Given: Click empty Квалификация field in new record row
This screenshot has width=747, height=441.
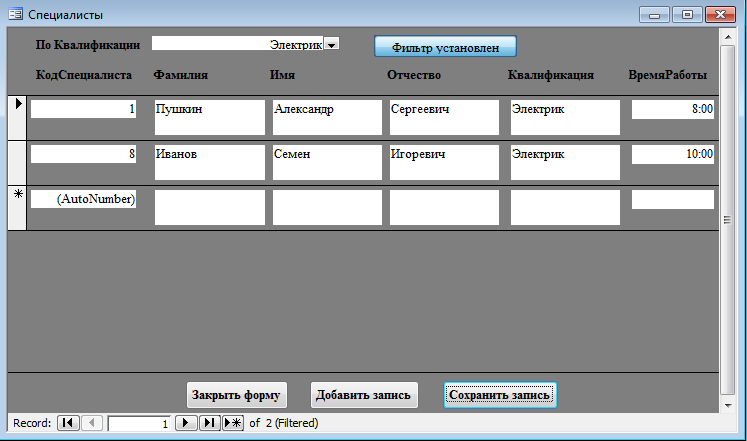Looking at the screenshot, I should tap(565, 208).
